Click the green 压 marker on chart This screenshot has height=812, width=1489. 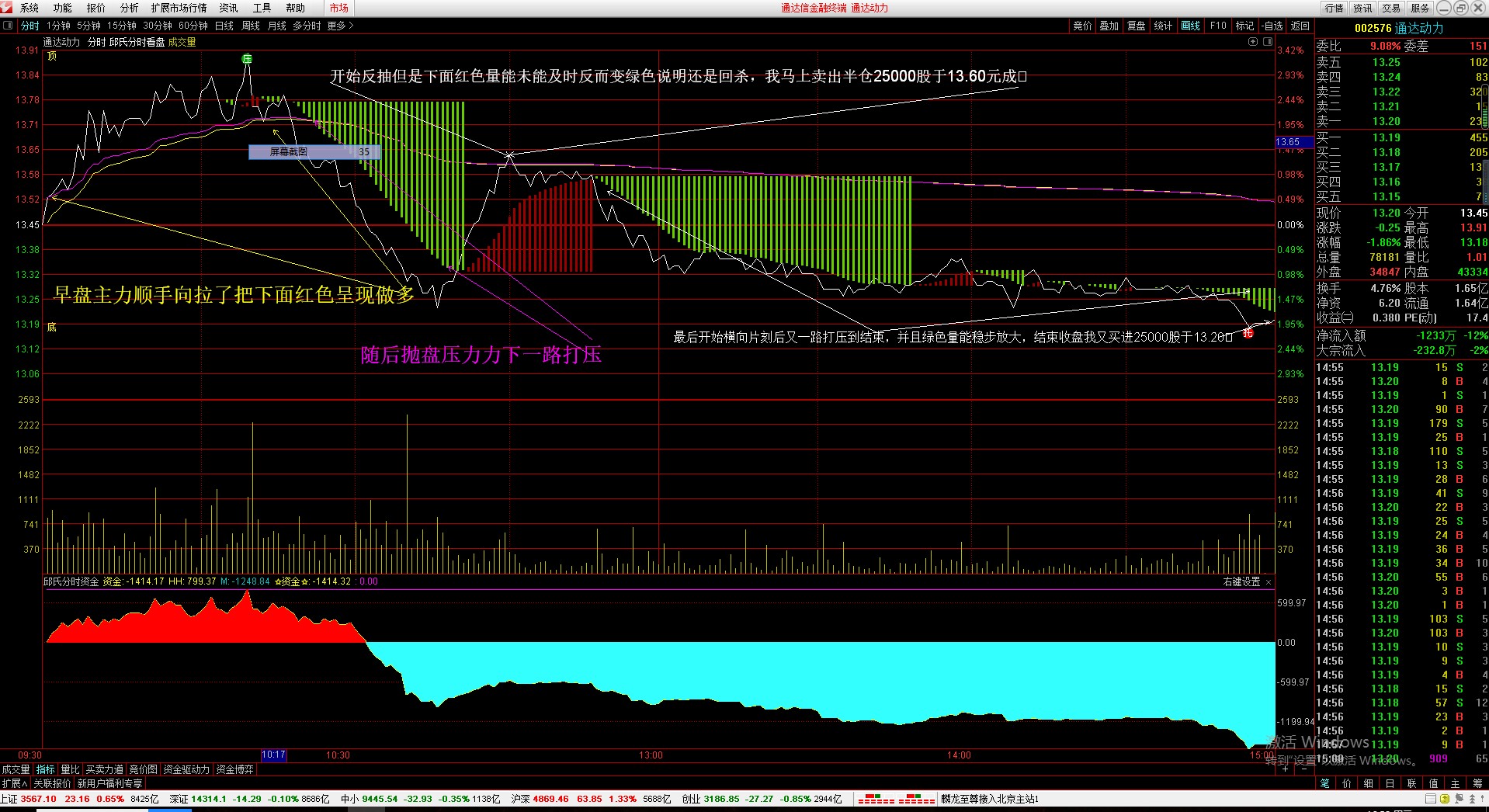coord(247,59)
